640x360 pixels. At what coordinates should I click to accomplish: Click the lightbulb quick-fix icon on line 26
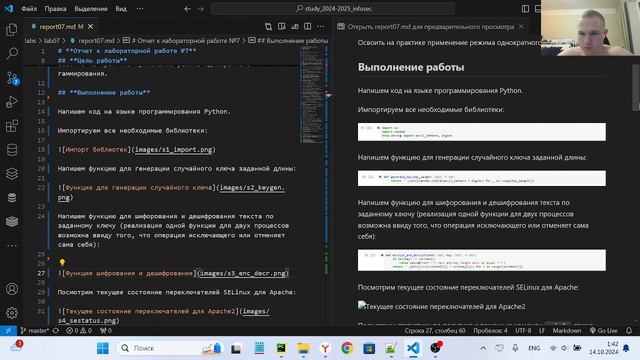(x=62, y=262)
